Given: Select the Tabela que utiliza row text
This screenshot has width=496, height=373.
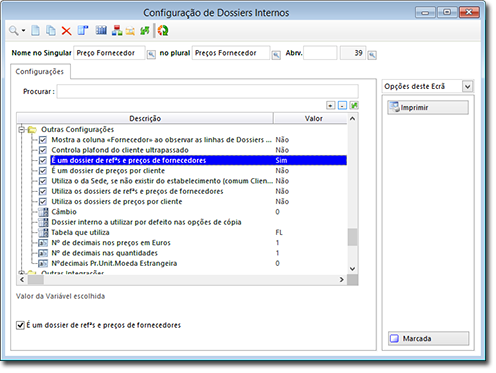Looking at the screenshot, I should tap(80, 233).
